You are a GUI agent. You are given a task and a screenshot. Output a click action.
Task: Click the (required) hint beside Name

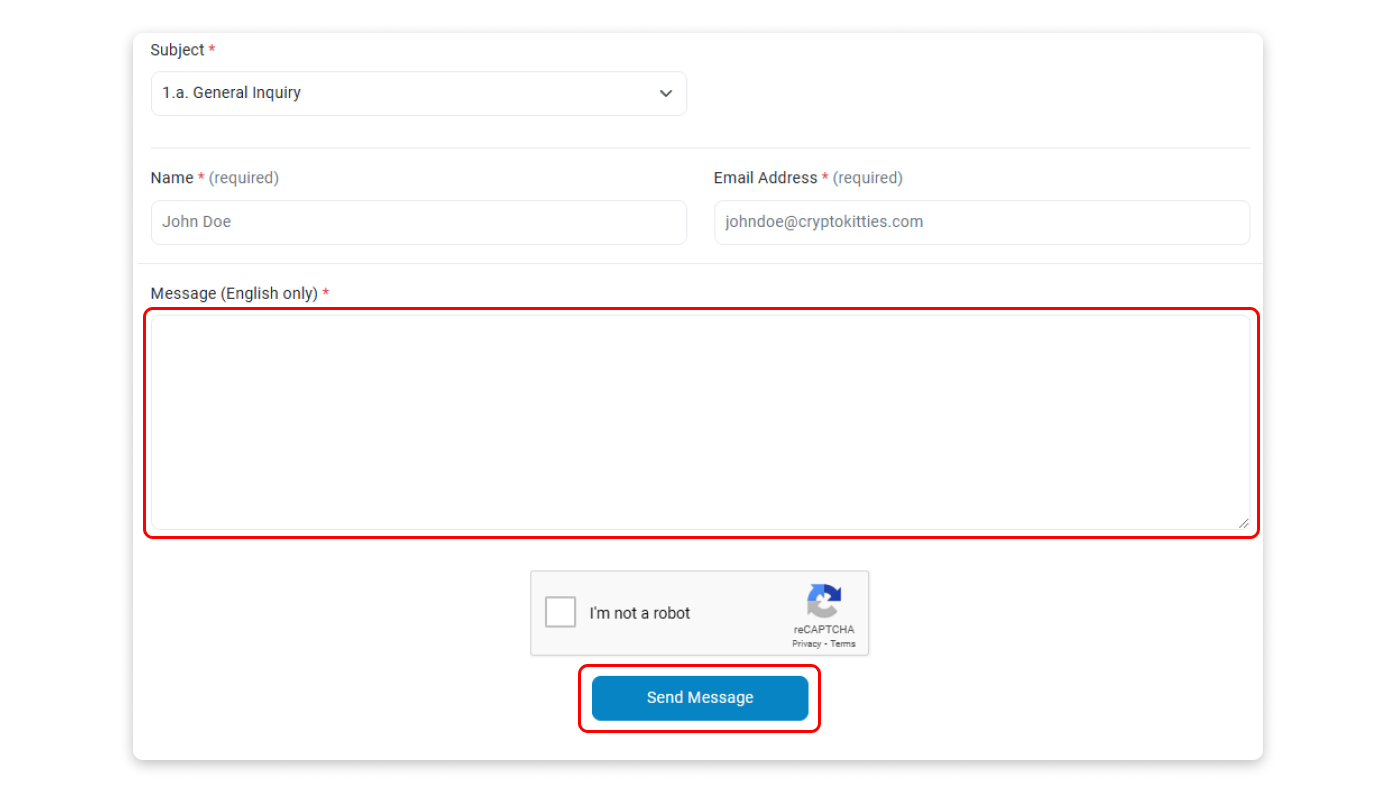pos(244,178)
